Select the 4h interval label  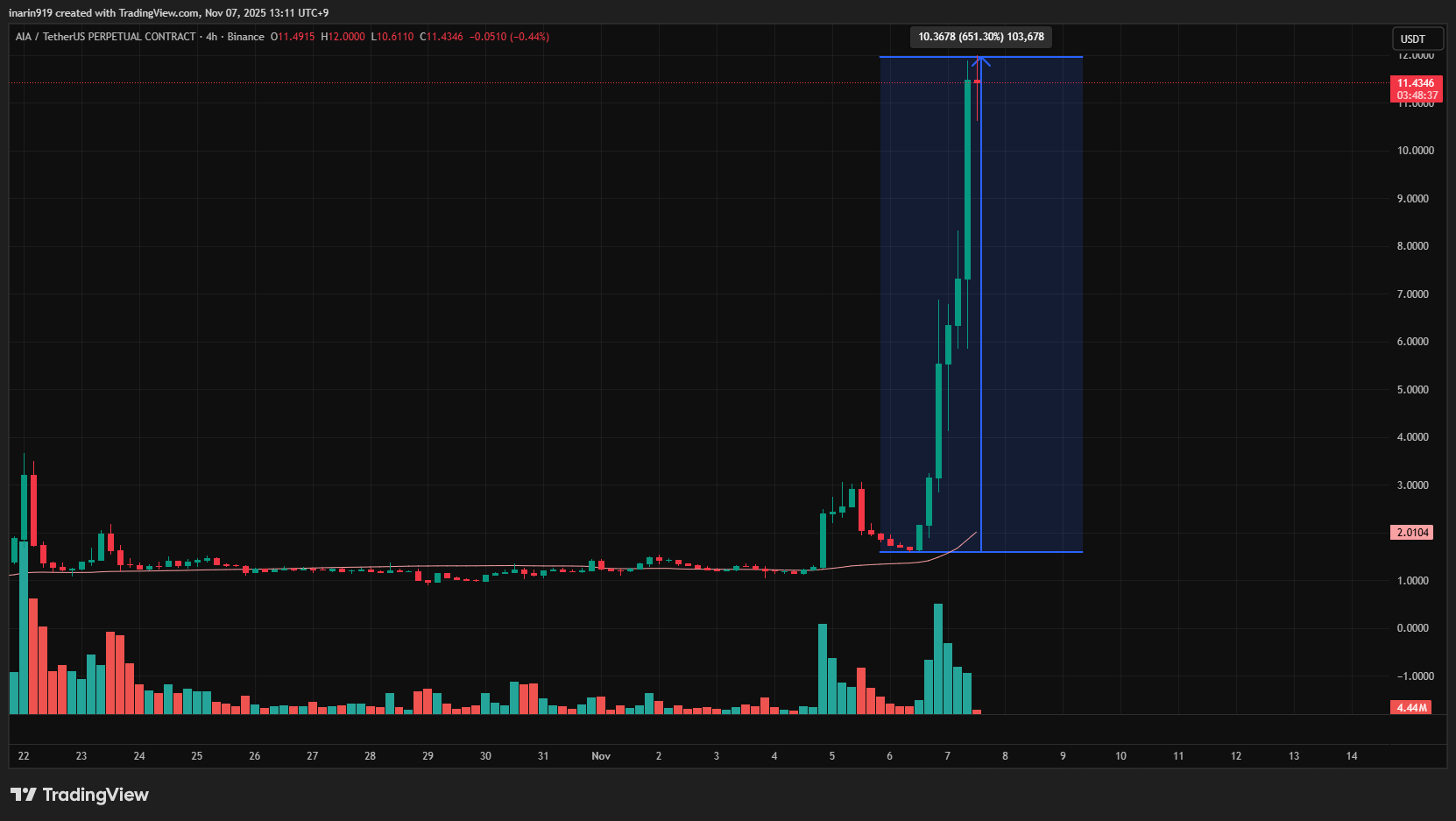[211, 37]
